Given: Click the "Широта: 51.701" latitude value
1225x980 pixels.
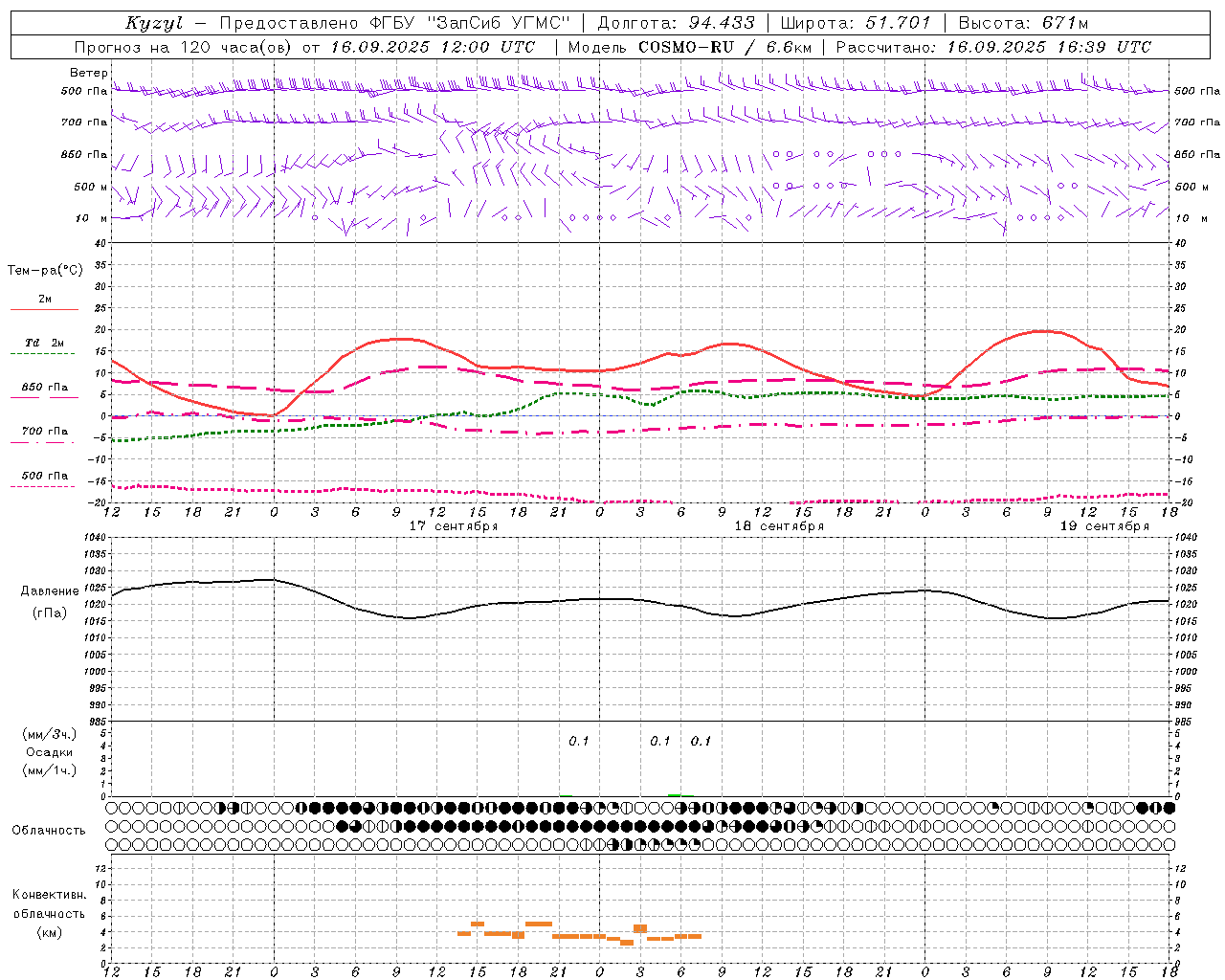Looking at the screenshot, I should [x=856, y=23].
